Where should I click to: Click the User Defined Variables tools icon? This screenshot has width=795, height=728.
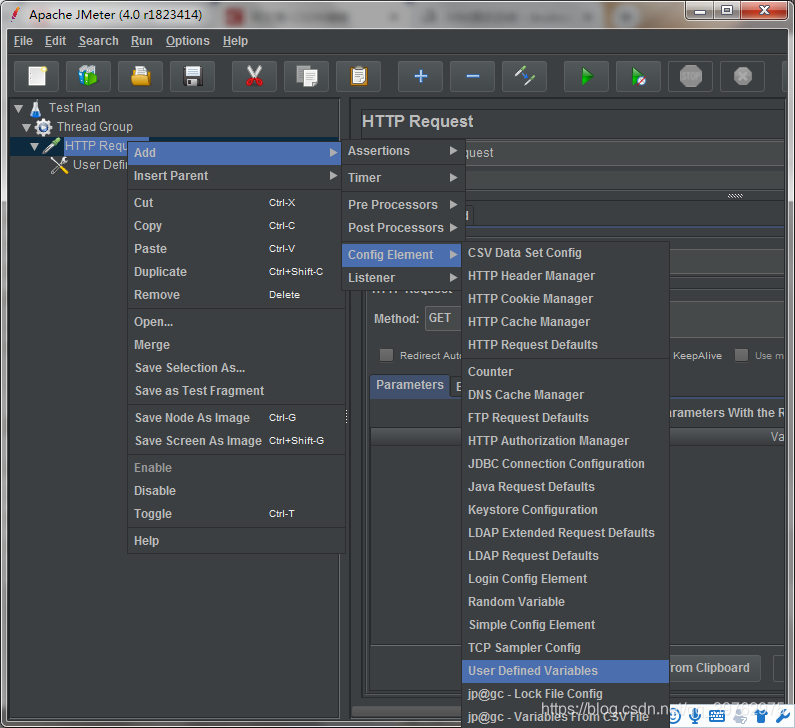pos(59,165)
